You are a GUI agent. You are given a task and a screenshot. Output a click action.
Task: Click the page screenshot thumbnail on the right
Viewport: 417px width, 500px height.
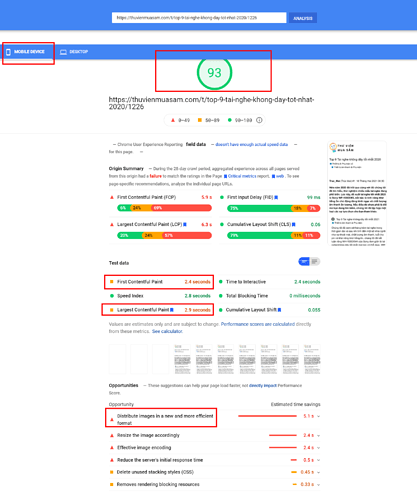[357, 194]
